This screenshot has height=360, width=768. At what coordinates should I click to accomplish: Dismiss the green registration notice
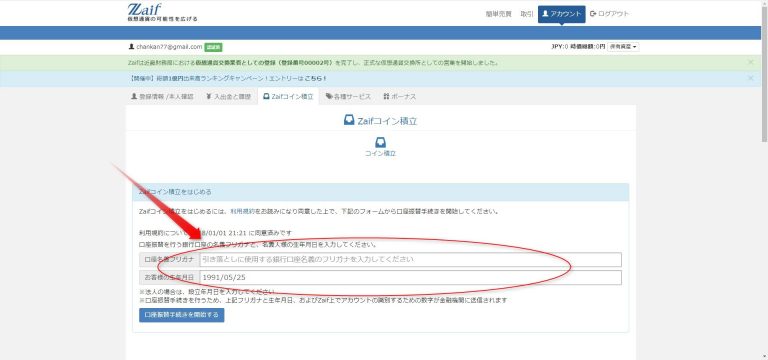coord(750,63)
